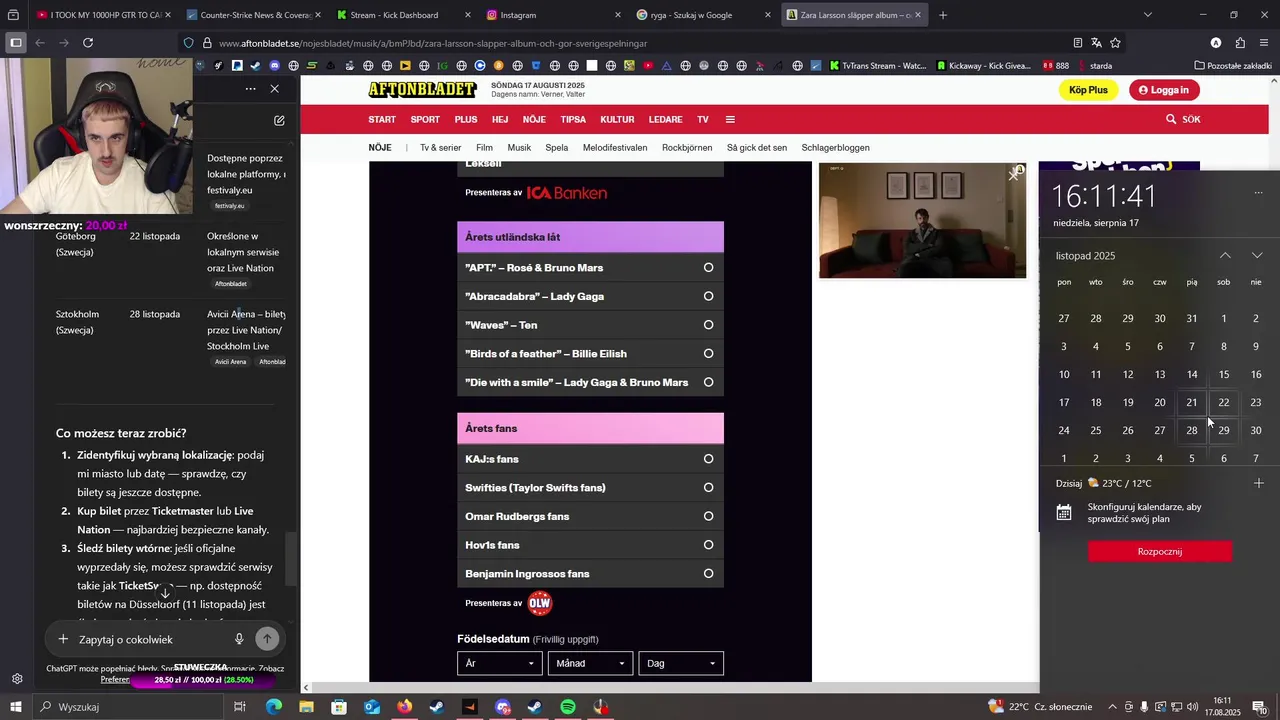Open Outlook from the taskbar

pyautogui.click(x=372, y=707)
